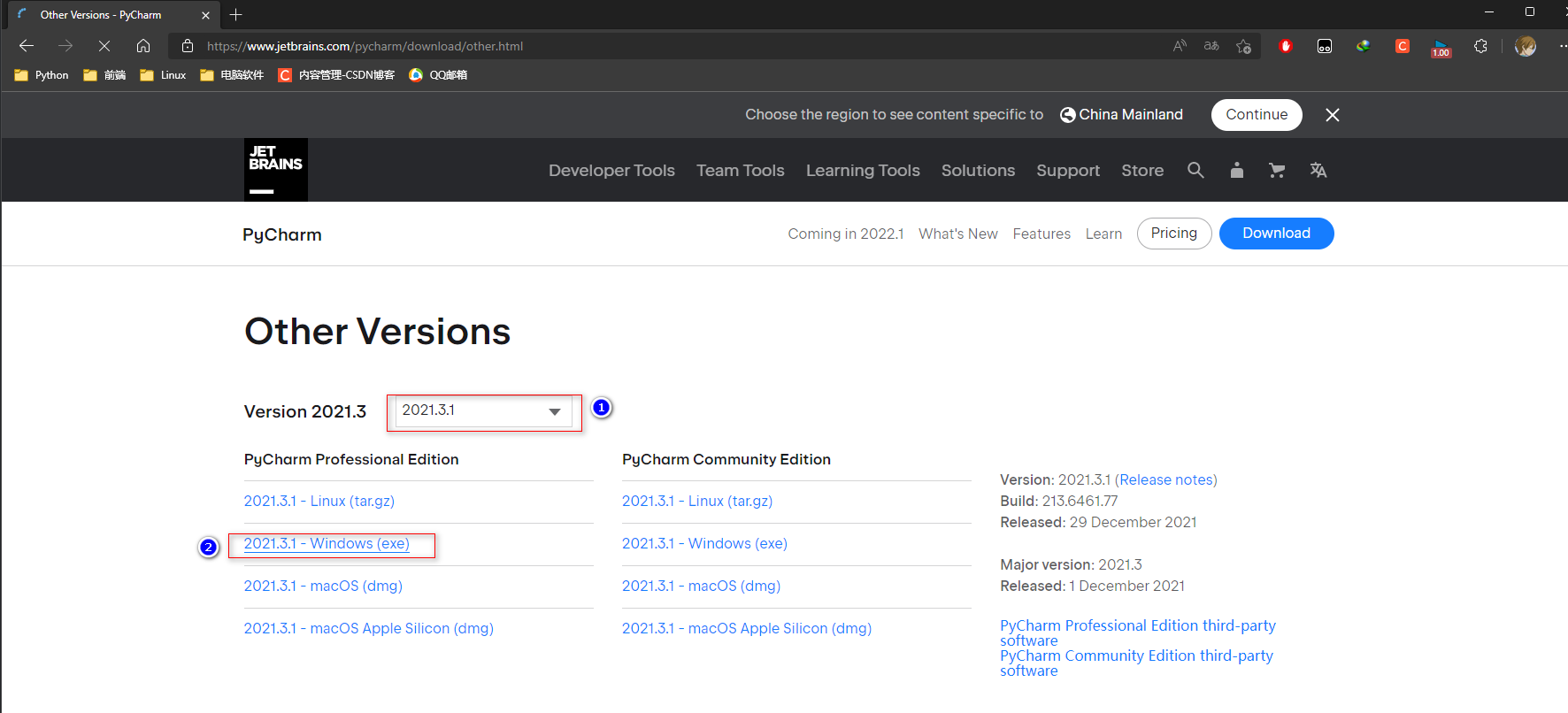Download Professional macOS Apple Silicon dmg
Screen dimensions: 1568x713
pyautogui.click(x=369, y=628)
